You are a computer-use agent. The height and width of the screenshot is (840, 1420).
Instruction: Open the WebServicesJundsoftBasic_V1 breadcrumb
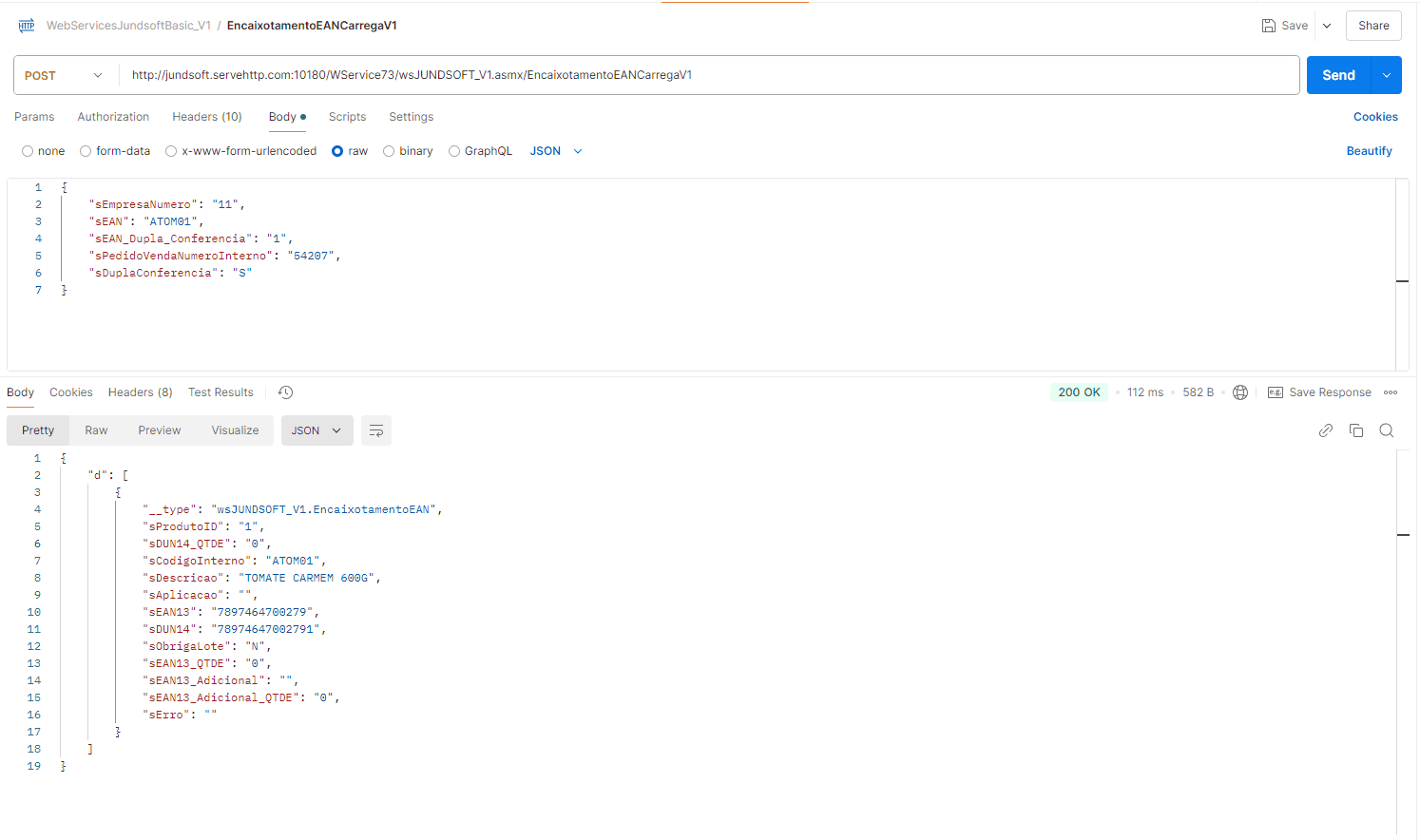coord(128,26)
